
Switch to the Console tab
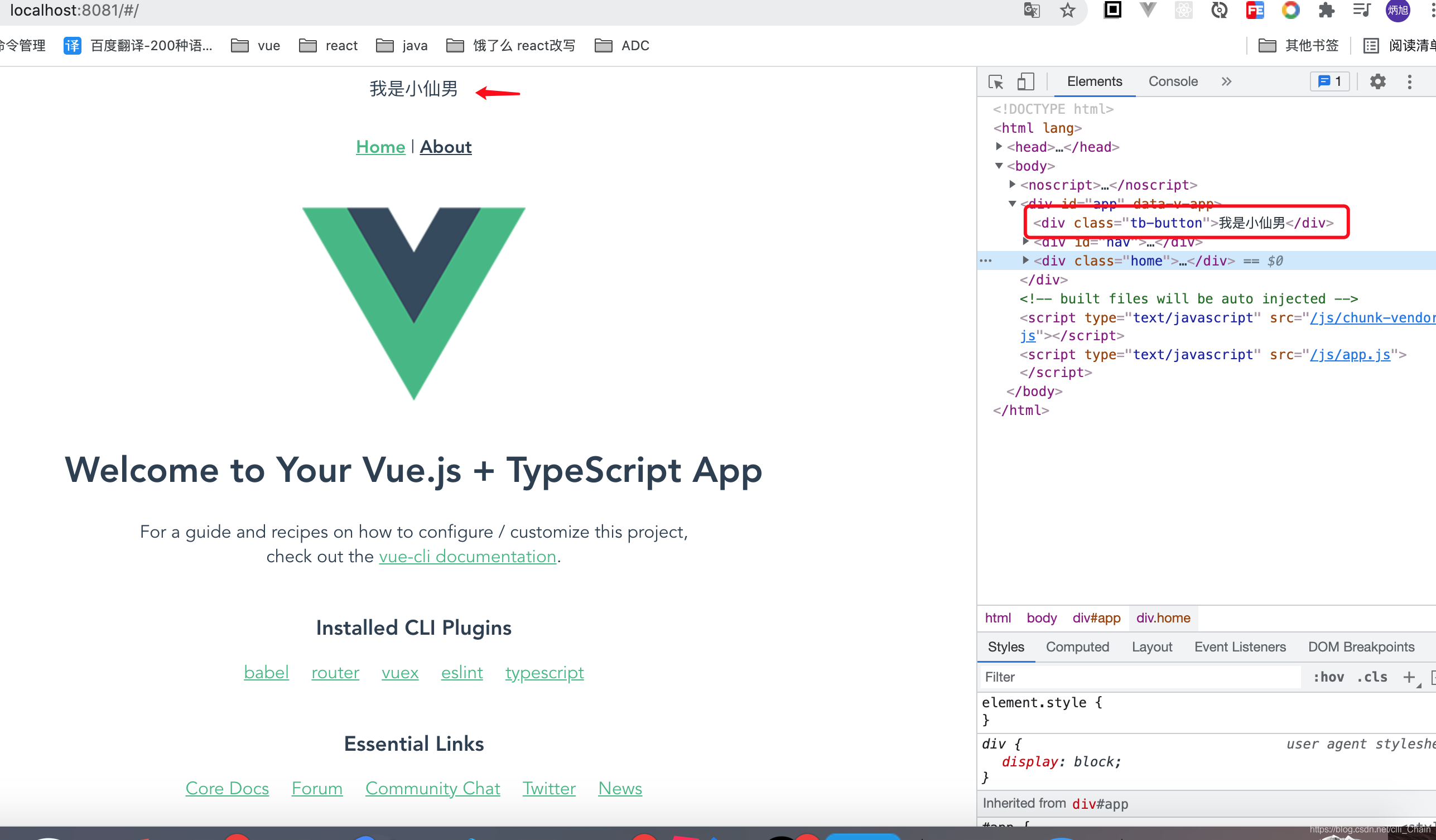coord(1173,82)
